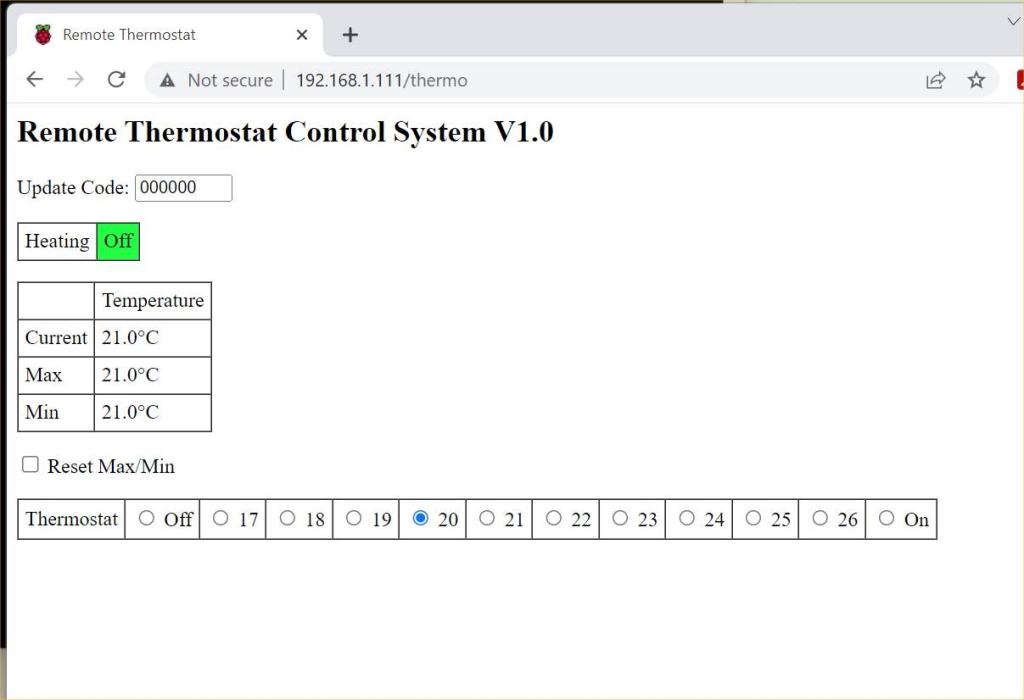Close the Remote Thermostat tab
Image resolution: width=1024 pixels, height=700 pixels.
click(302, 35)
